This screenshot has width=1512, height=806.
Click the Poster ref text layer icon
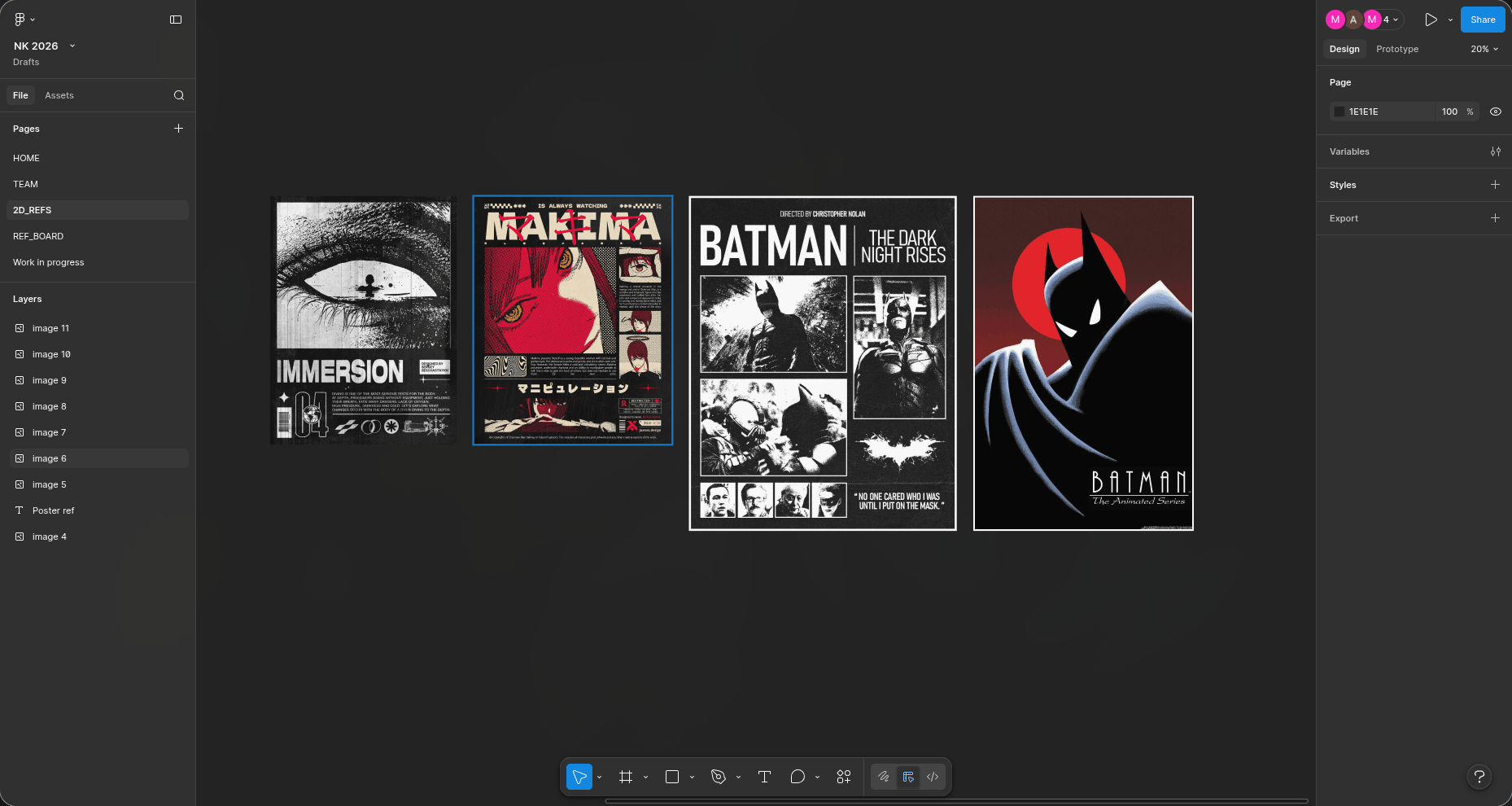pyautogui.click(x=20, y=510)
